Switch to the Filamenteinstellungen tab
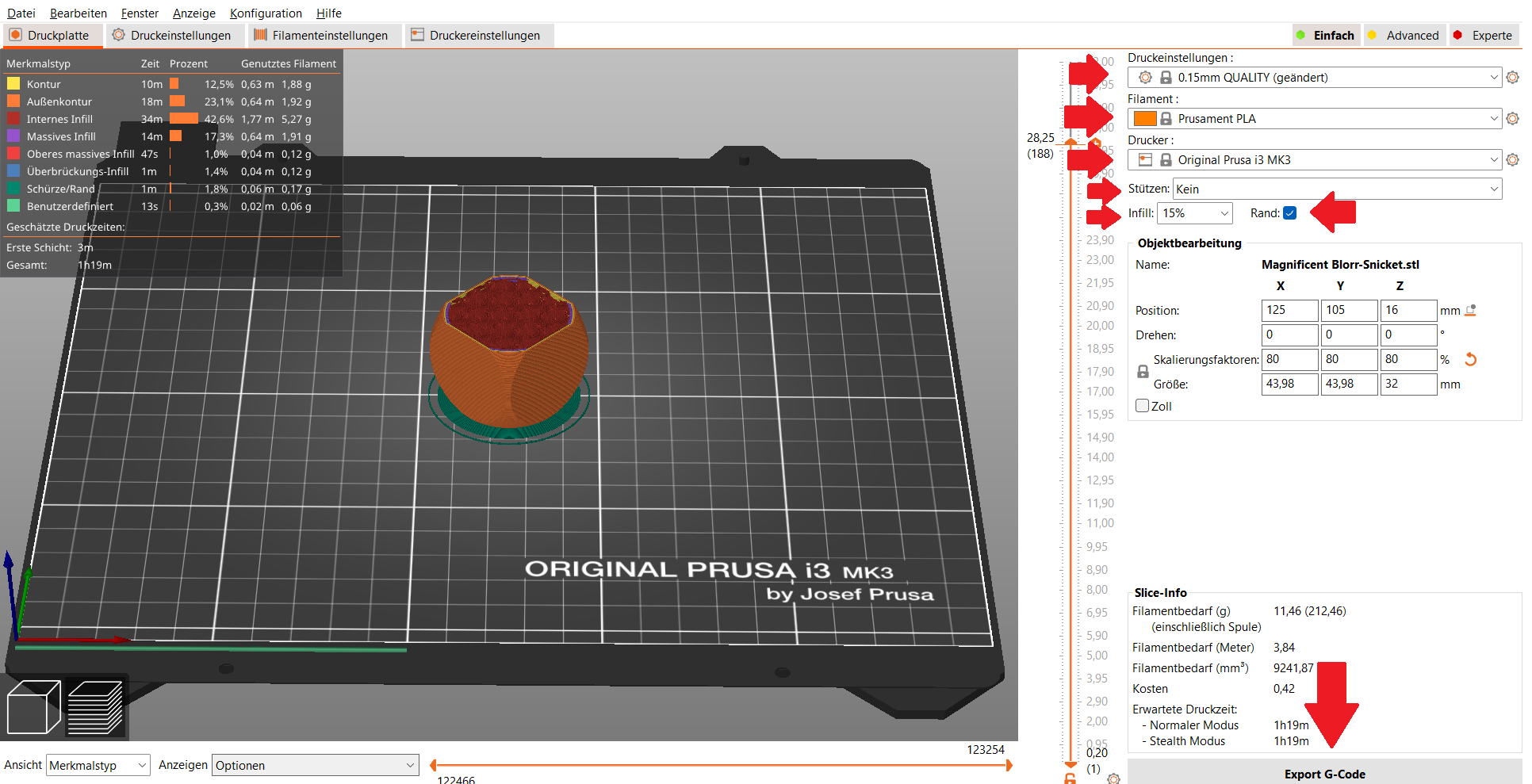1532x784 pixels. point(320,36)
